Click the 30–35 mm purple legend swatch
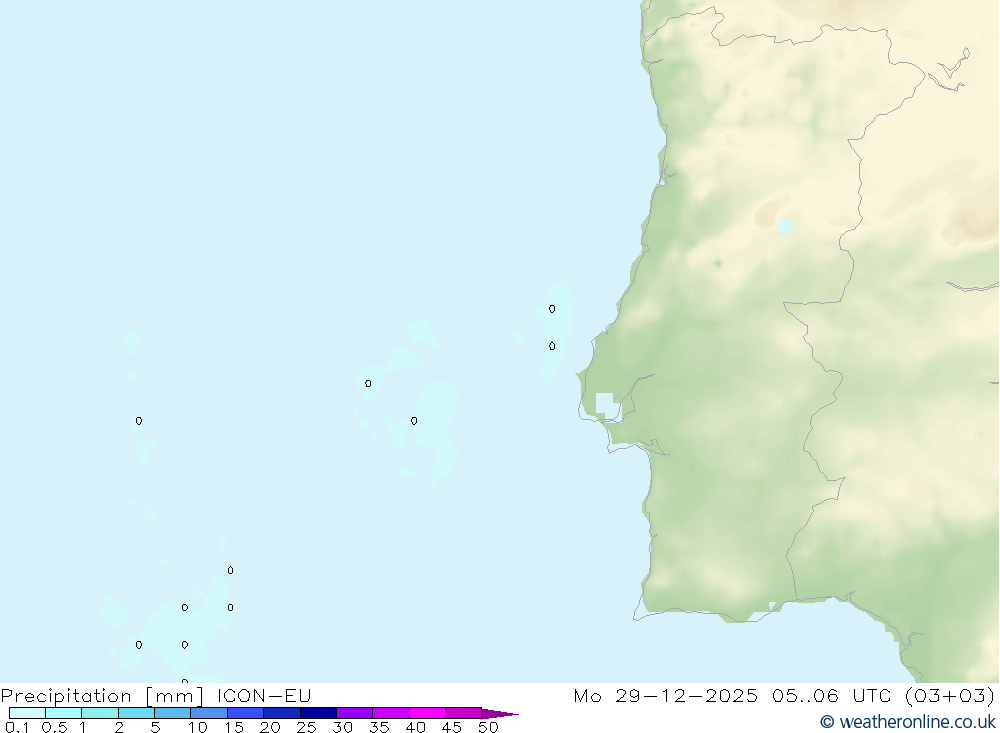The width and height of the screenshot is (1000, 733). pyautogui.click(x=355, y=713)
